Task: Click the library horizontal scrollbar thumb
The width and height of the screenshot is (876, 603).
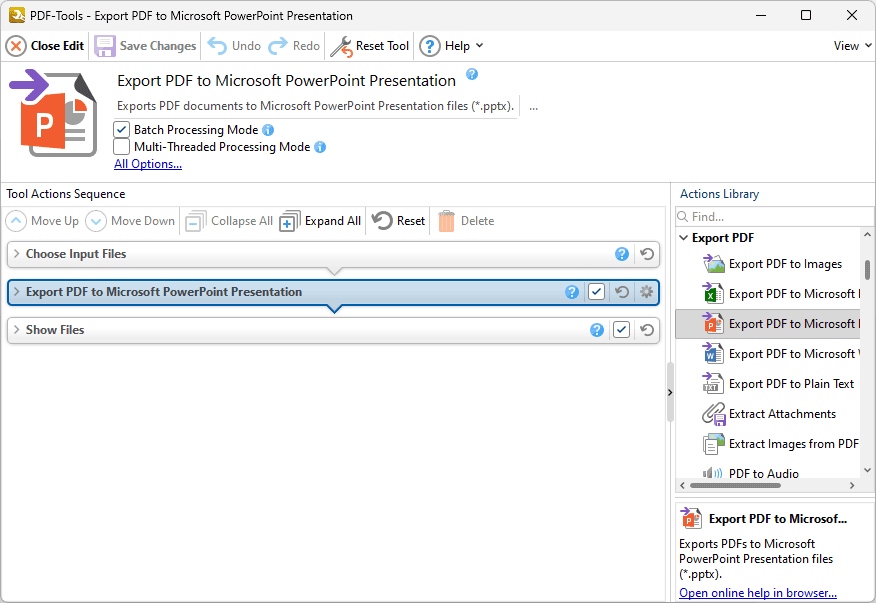Action: 735,486
